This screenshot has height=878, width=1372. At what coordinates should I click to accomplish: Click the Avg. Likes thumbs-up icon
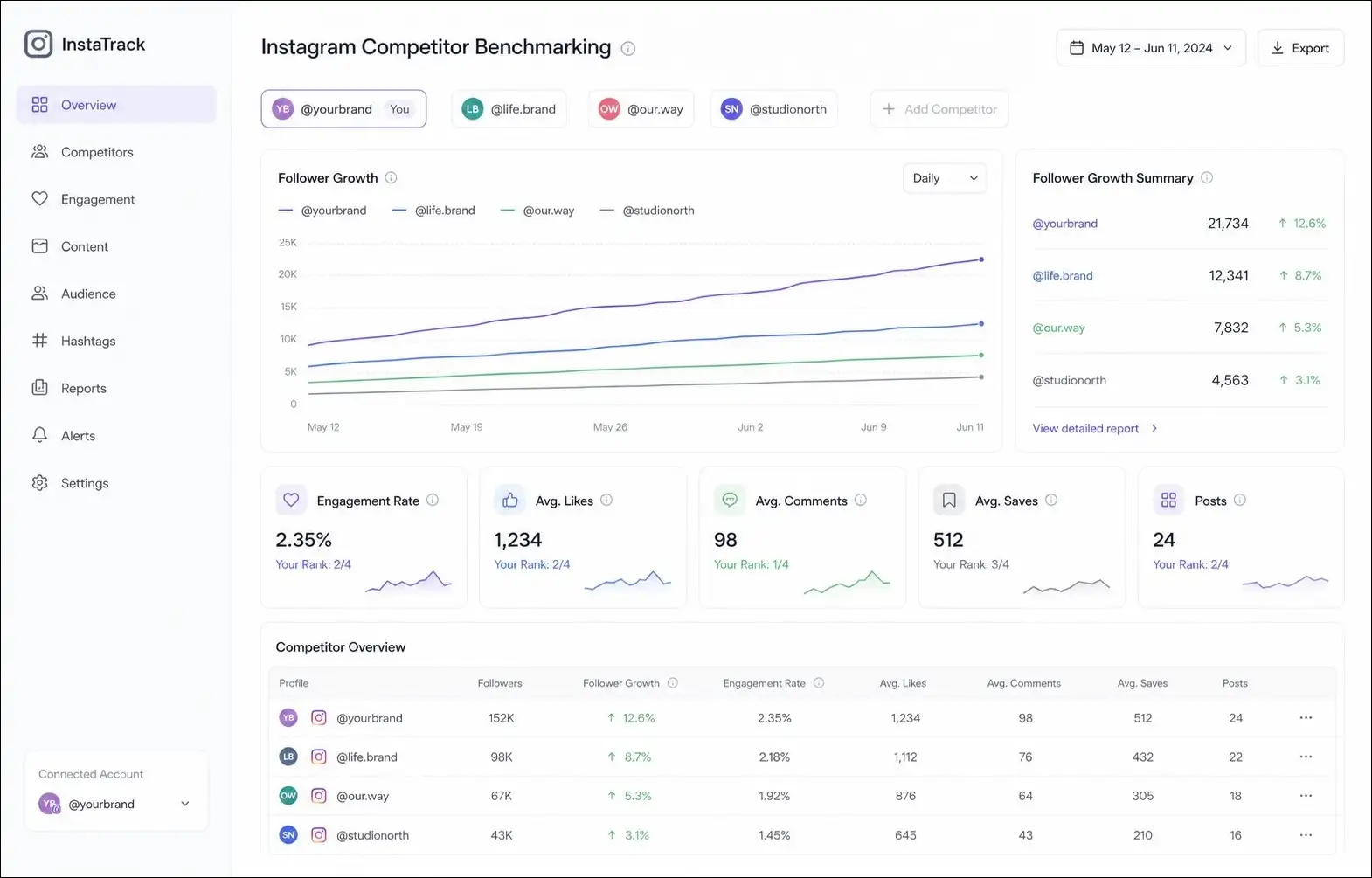click(510, 500)
